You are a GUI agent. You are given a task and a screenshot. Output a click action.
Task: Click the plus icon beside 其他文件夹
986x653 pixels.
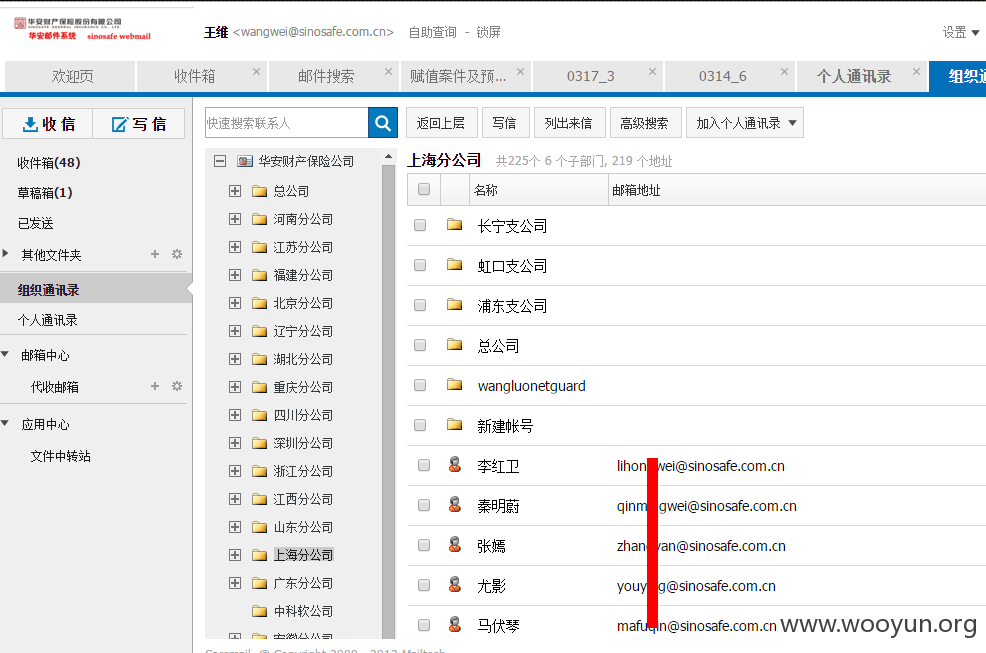click(x=155, y=254)
